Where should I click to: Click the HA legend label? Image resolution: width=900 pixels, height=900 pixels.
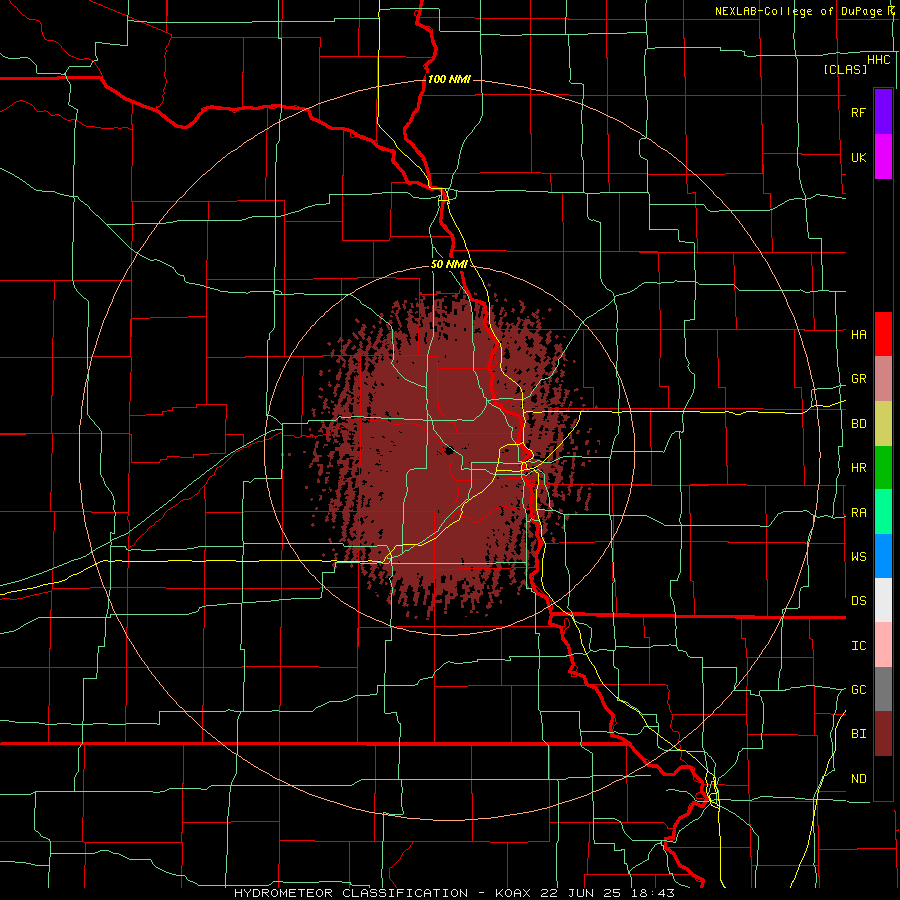pyautogui.click(x=858, y=335)
